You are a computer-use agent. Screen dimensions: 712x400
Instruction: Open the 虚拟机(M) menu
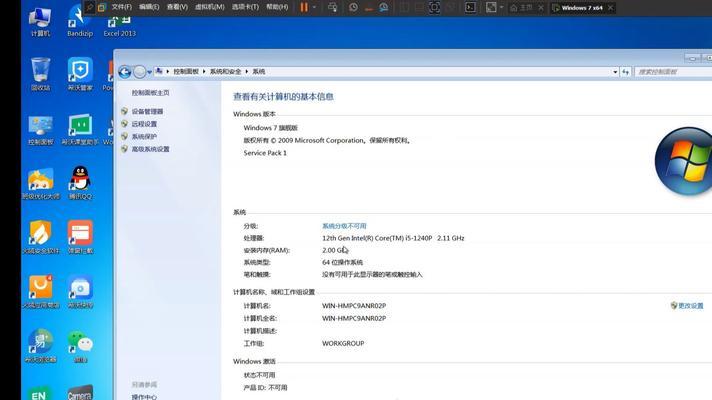coord(209,7)
